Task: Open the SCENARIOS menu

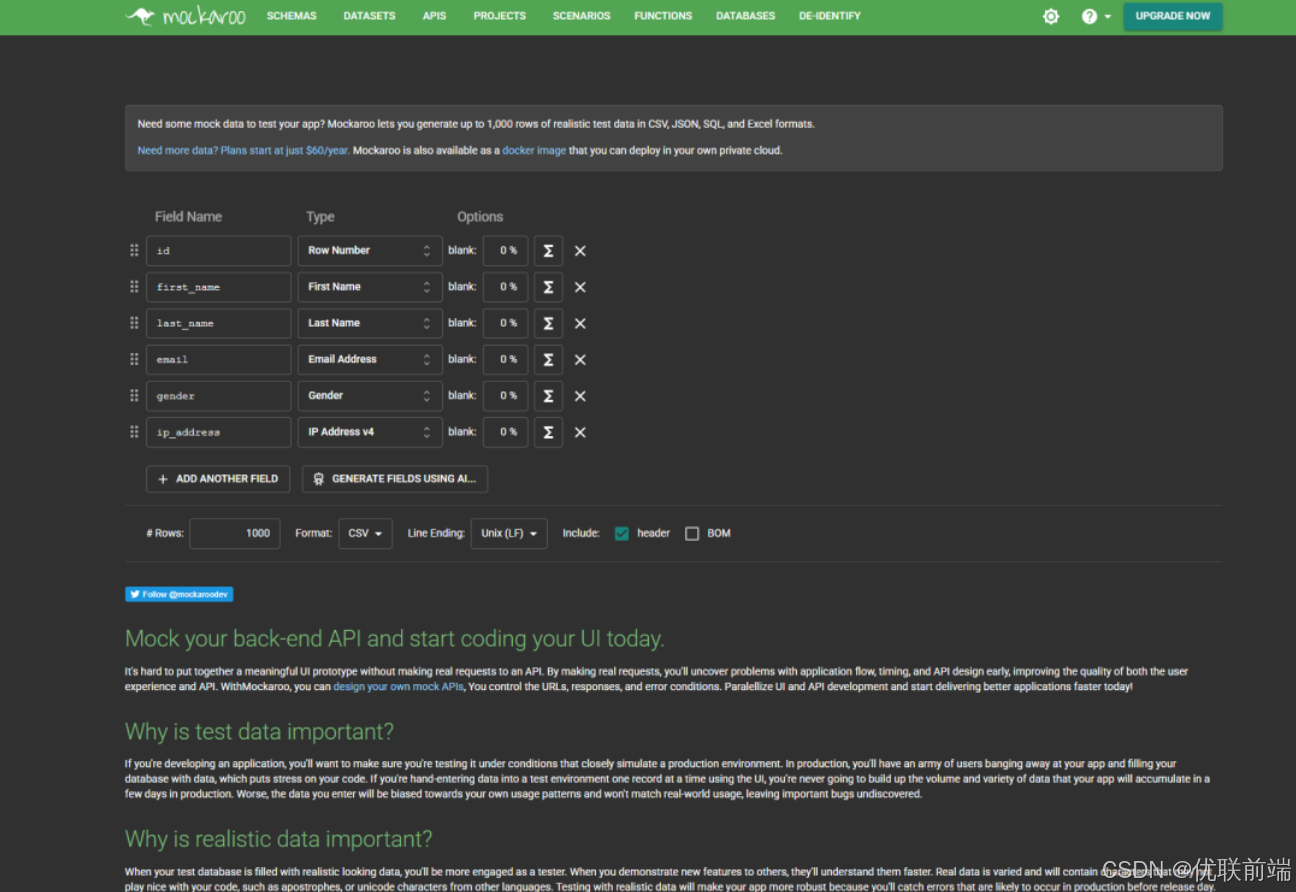Action: pyautogui.click(x=581, y=16)
